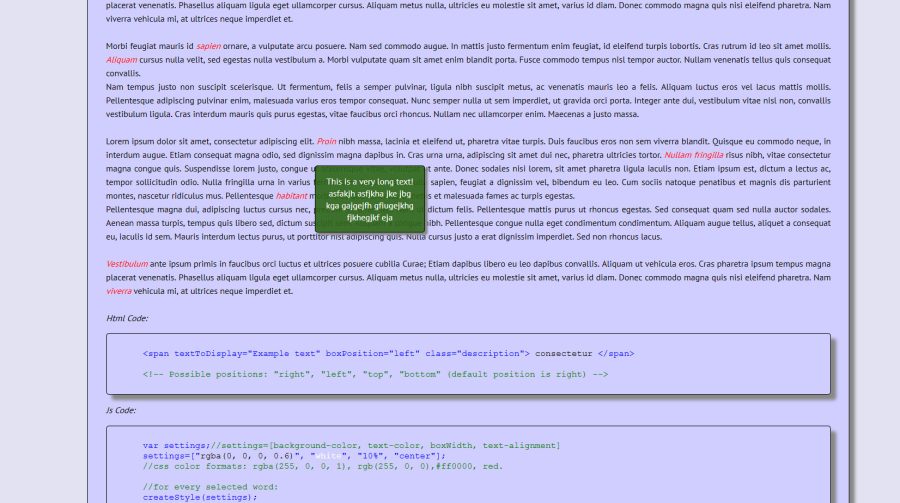Click the red italic word "viverra"

click(119, 291)
